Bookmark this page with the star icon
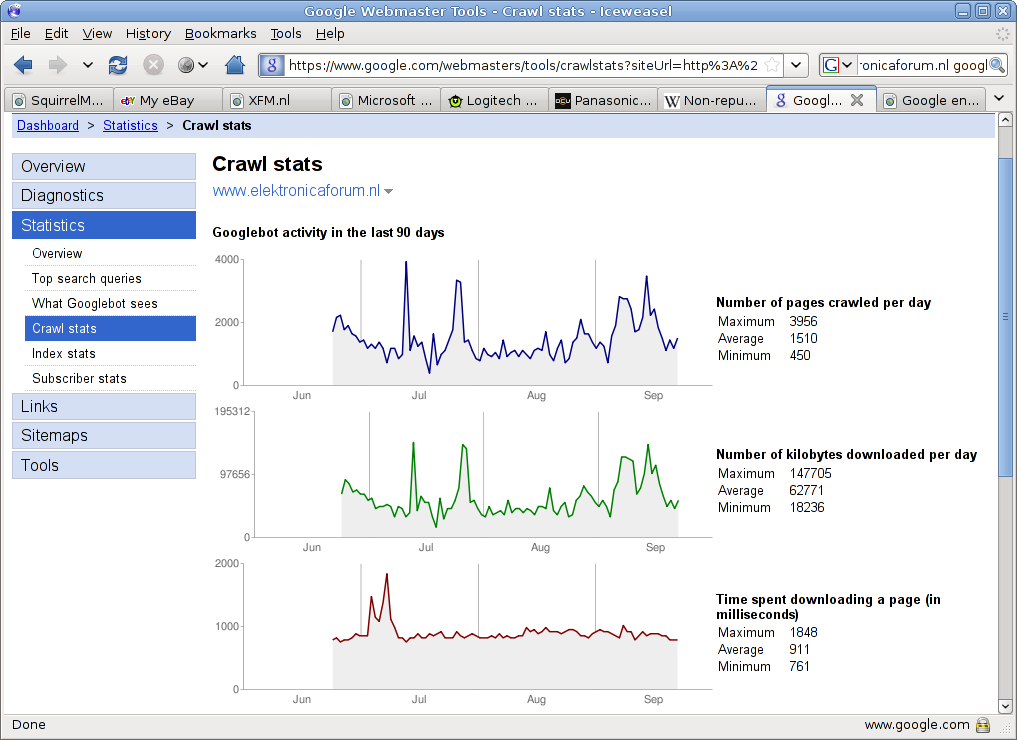 tap(772, 65)
